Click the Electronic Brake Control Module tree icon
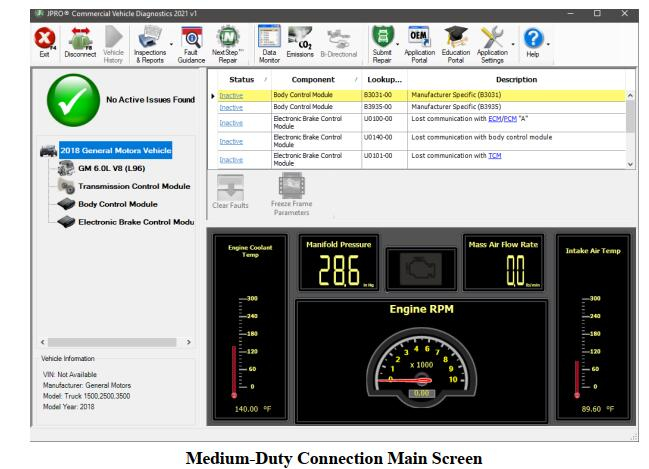Image resolution: width=649 pixels, height=469 pixels. point(66,222)
